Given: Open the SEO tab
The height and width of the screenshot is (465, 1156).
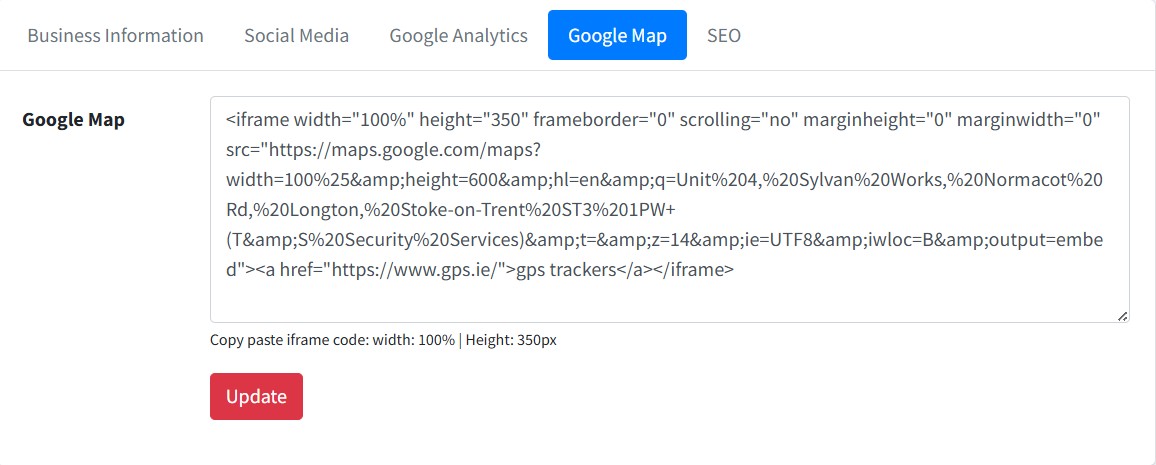Looking at the screenshot, I should tap(723, 35).
